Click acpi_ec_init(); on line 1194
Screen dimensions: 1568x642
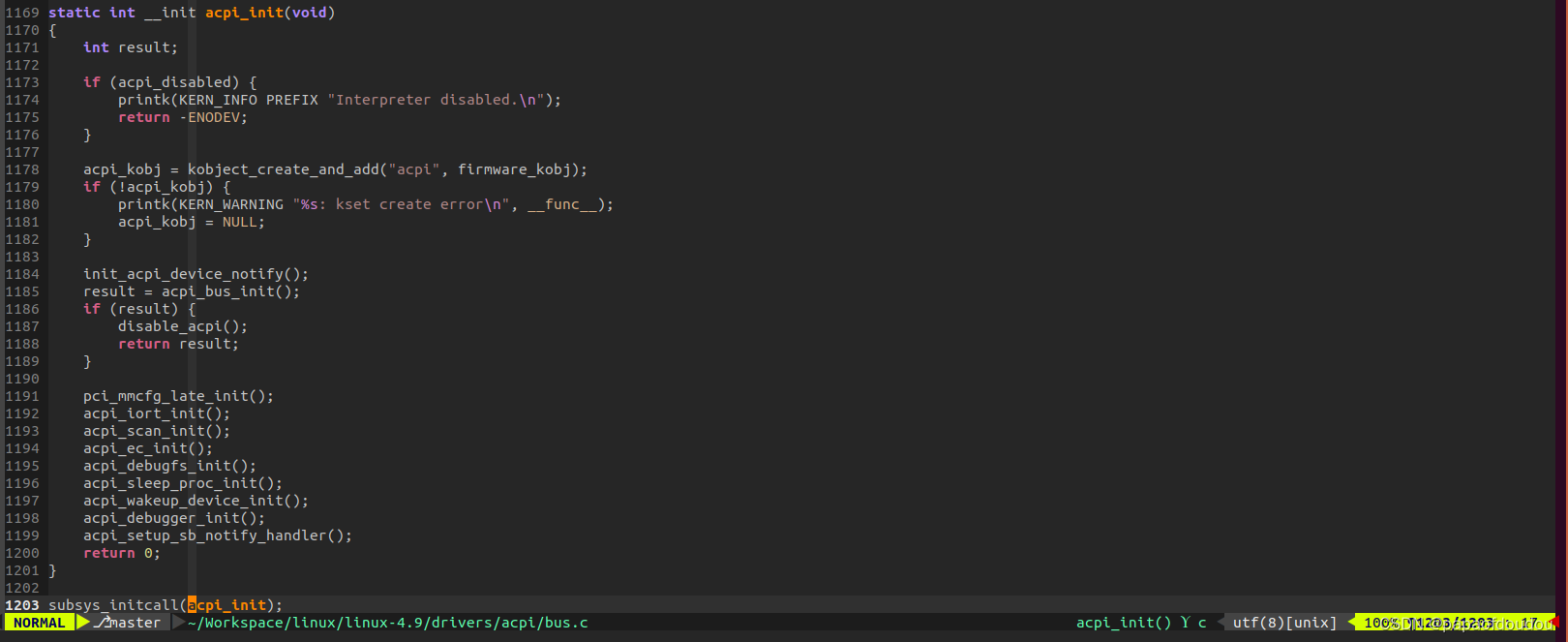point(148,448)
